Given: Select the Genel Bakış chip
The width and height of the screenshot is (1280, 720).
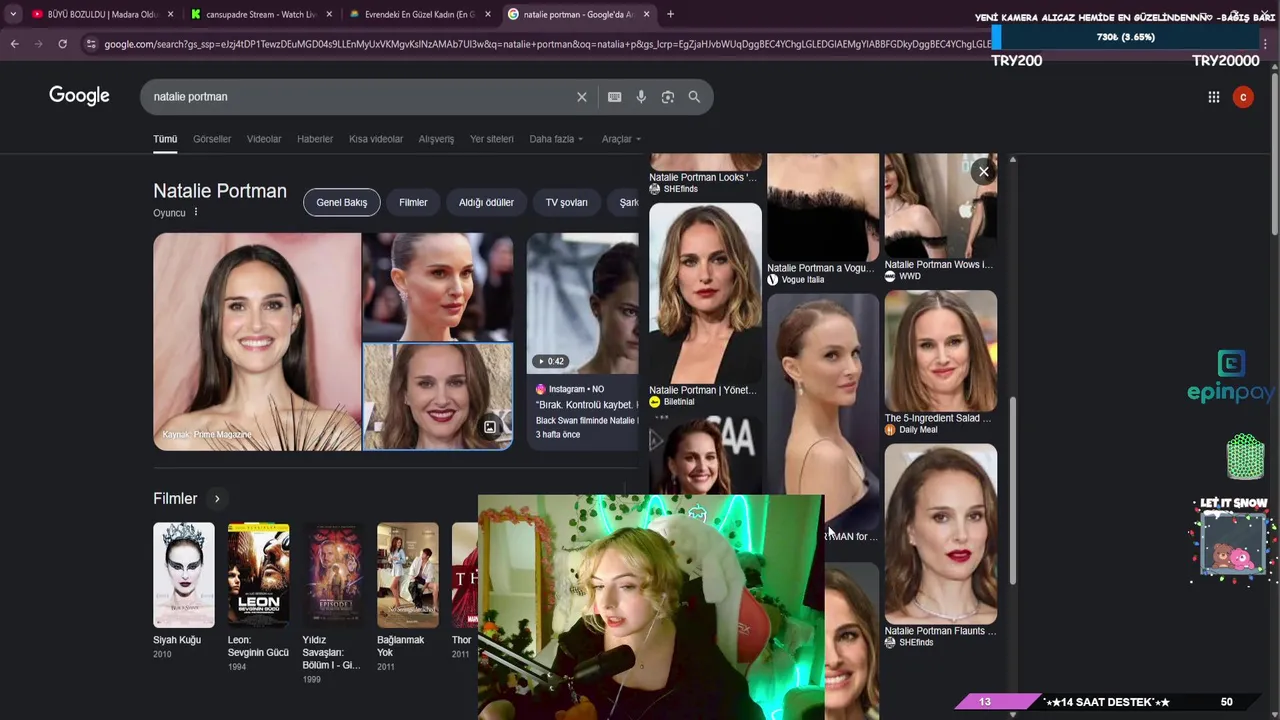Looking at the screenshot, I should 342,202.
